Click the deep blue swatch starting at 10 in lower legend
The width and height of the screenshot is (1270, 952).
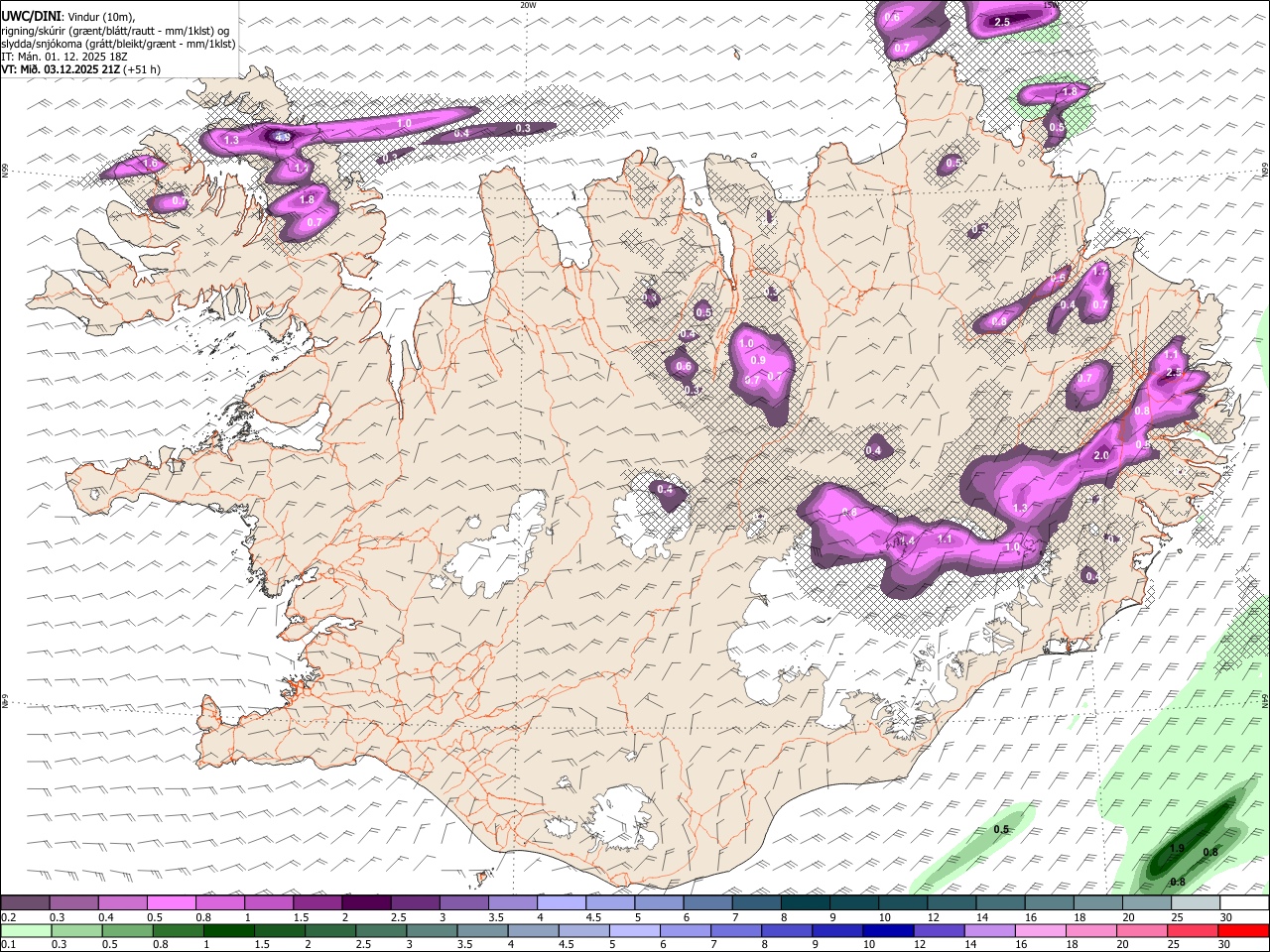888,930
